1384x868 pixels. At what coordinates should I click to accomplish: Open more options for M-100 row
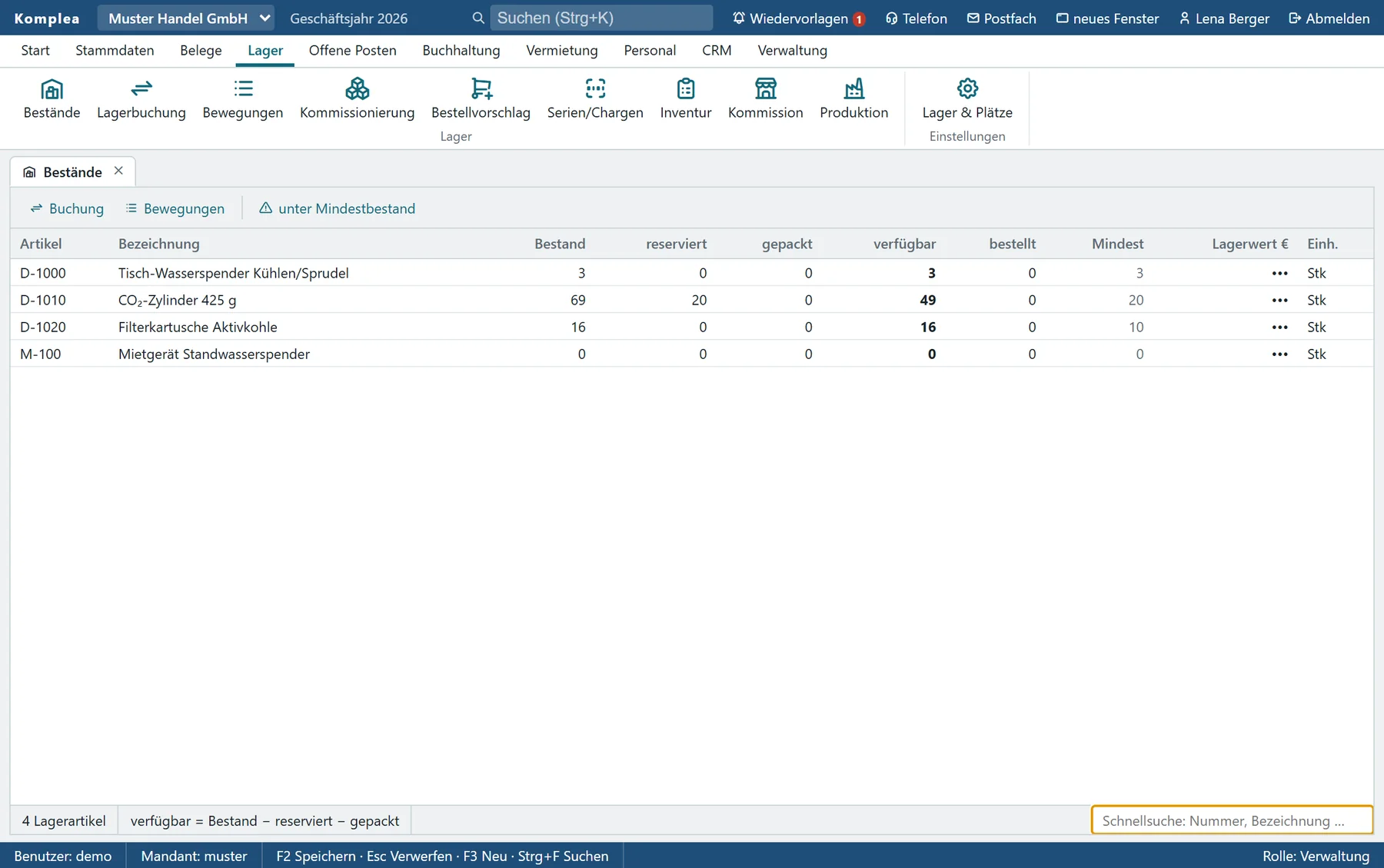click(x=1279, y=354)
